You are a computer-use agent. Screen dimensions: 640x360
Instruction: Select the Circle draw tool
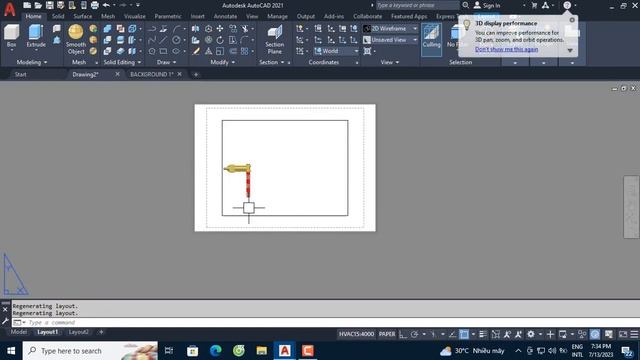coord(176,40)
